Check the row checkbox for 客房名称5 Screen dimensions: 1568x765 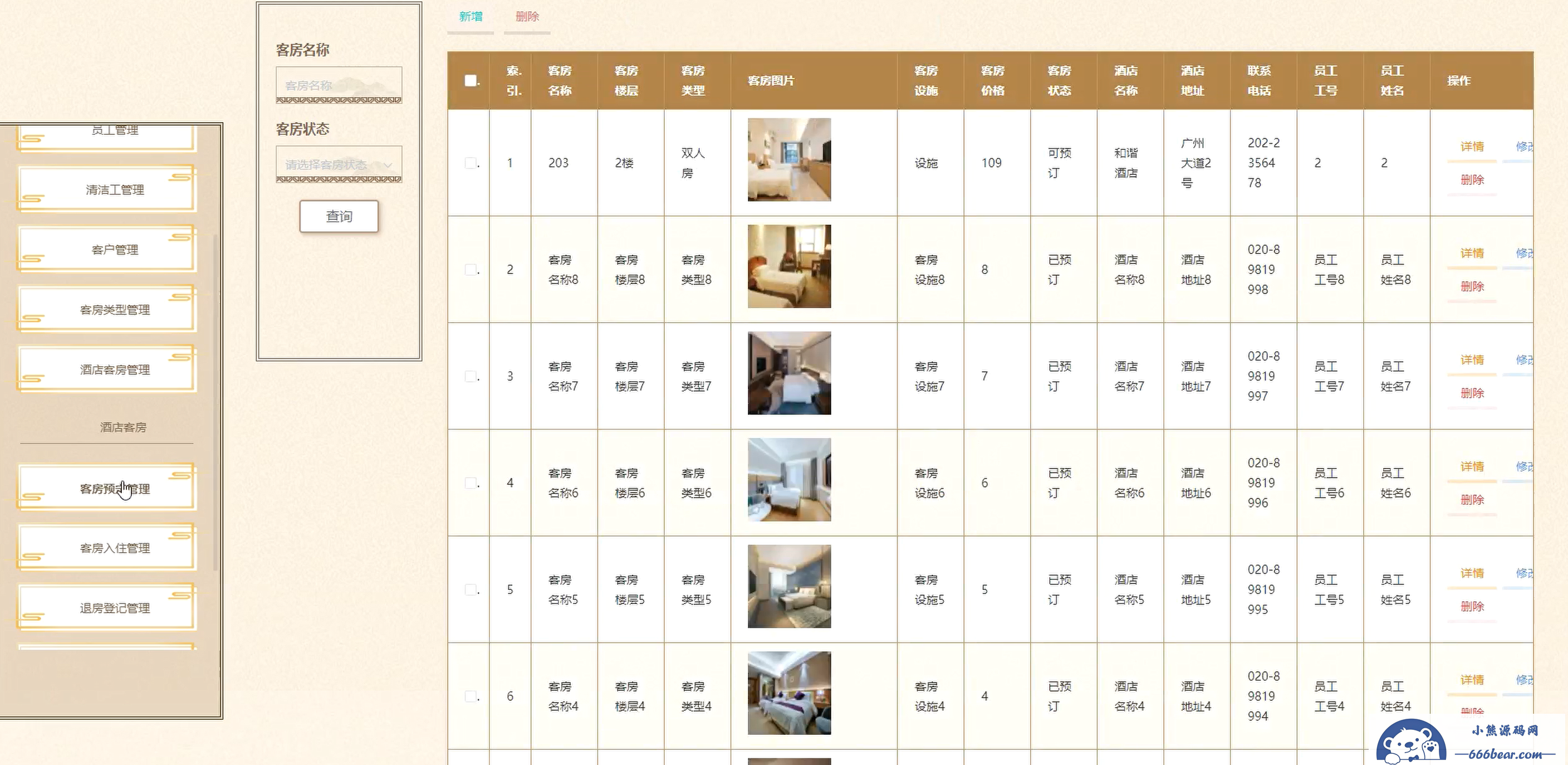pyautogui.click(x=471, y=589)
